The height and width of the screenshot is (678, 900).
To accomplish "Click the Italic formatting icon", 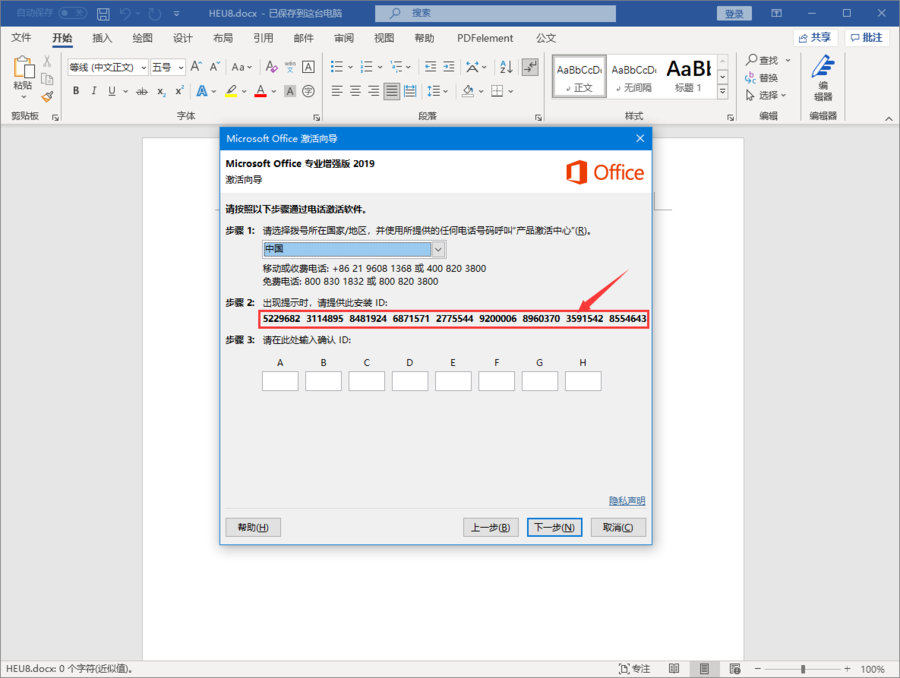I will (x=94, y=91).
